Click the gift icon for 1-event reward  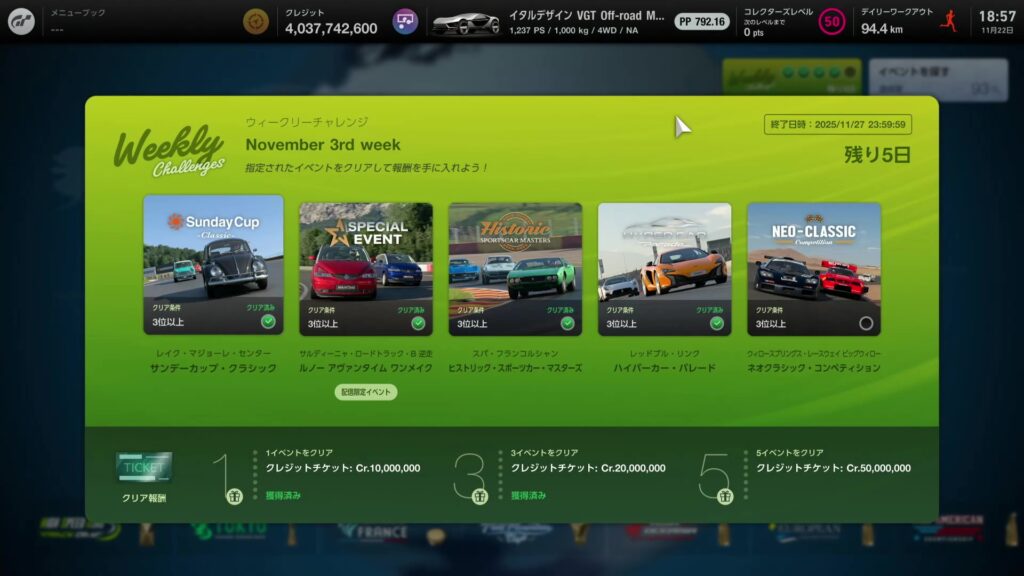pos(234,496)
